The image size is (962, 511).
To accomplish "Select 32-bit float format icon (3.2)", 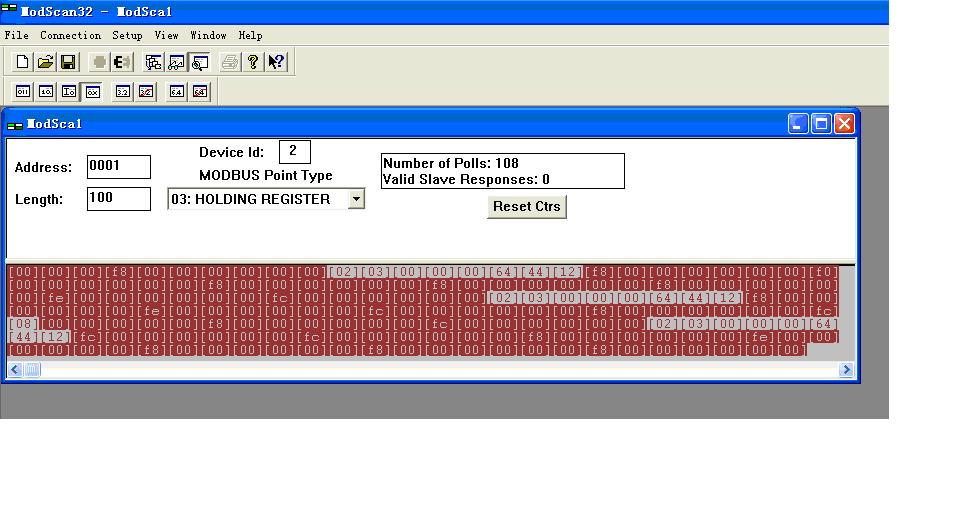I will pyautogui.click(x=123, y=91).
